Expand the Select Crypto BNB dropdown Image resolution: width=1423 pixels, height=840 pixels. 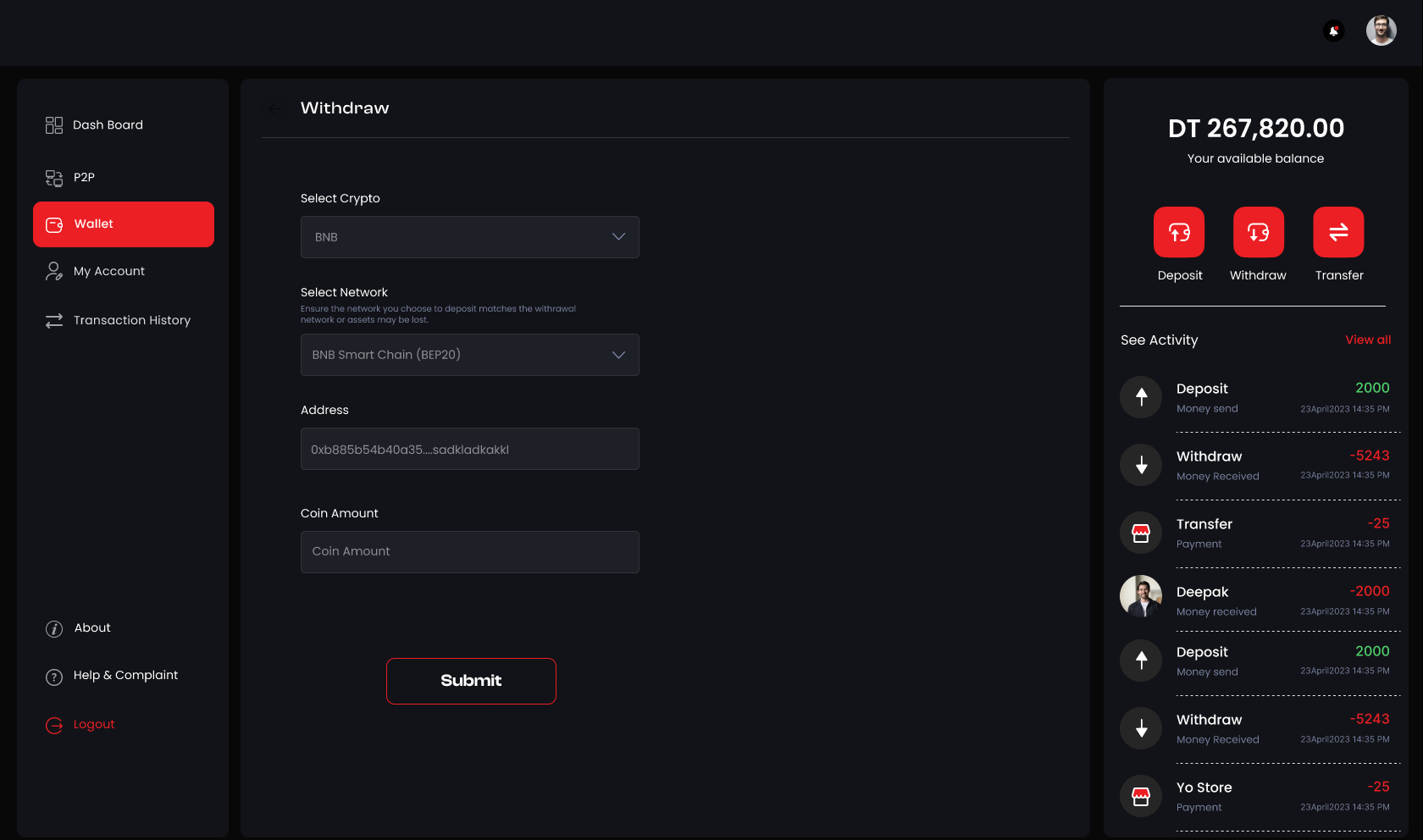coord(469,237)
